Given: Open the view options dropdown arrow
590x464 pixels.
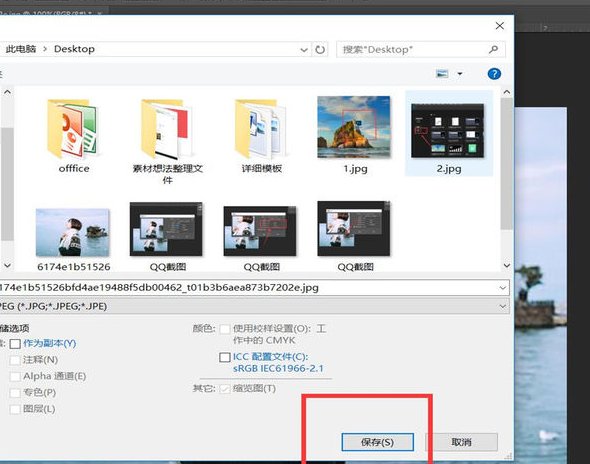Looking at the screenshot, I should 460,74.
